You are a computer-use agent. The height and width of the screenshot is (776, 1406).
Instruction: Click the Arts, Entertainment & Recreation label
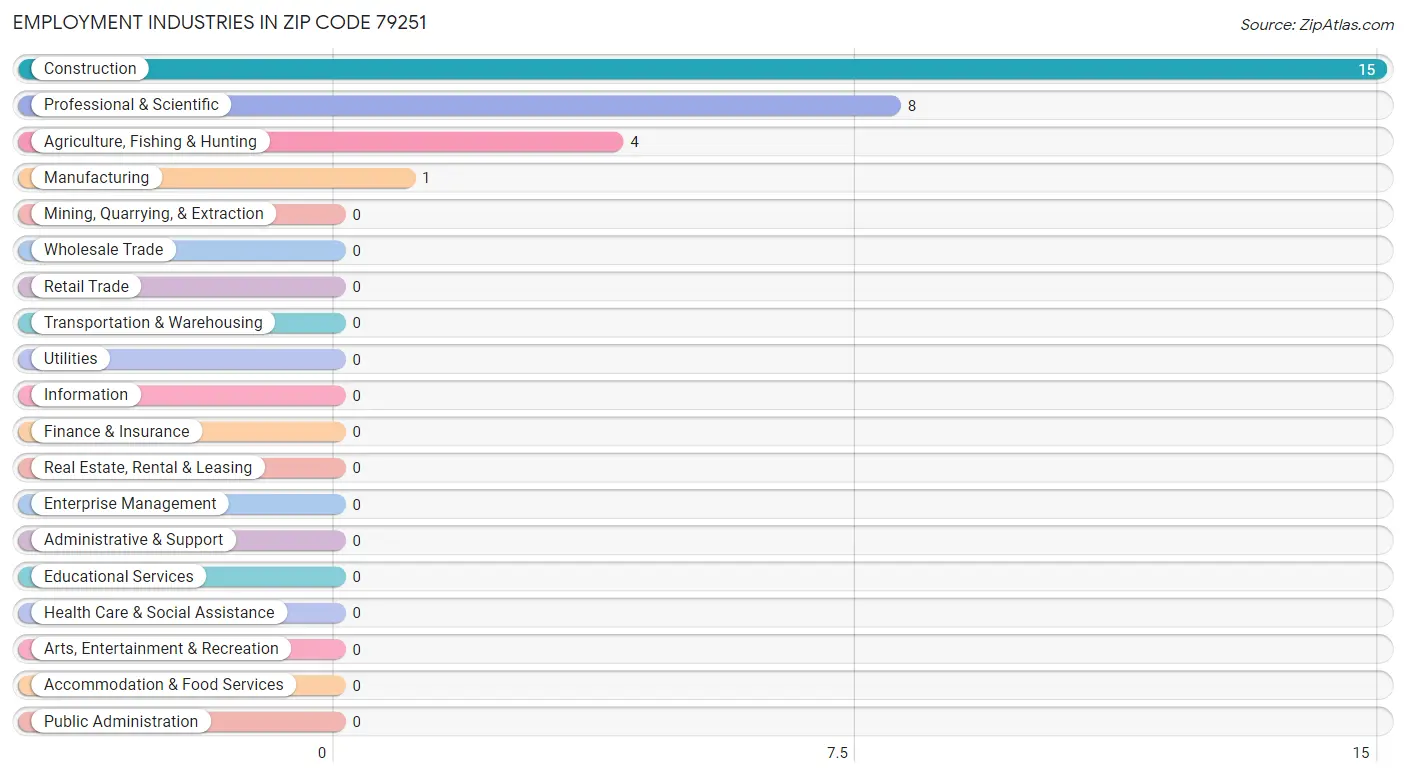click(x=161, y=649)
